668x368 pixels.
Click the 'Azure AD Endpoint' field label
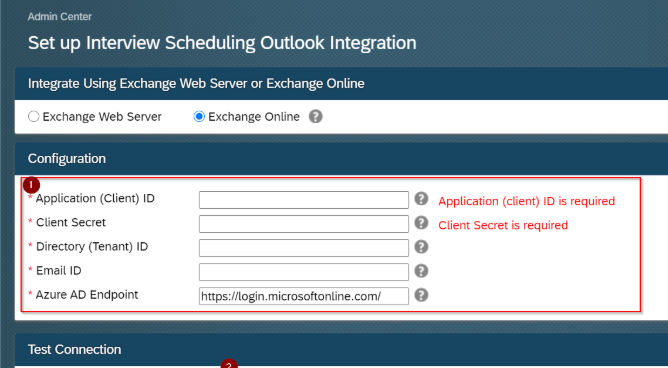tap(87, 295)
